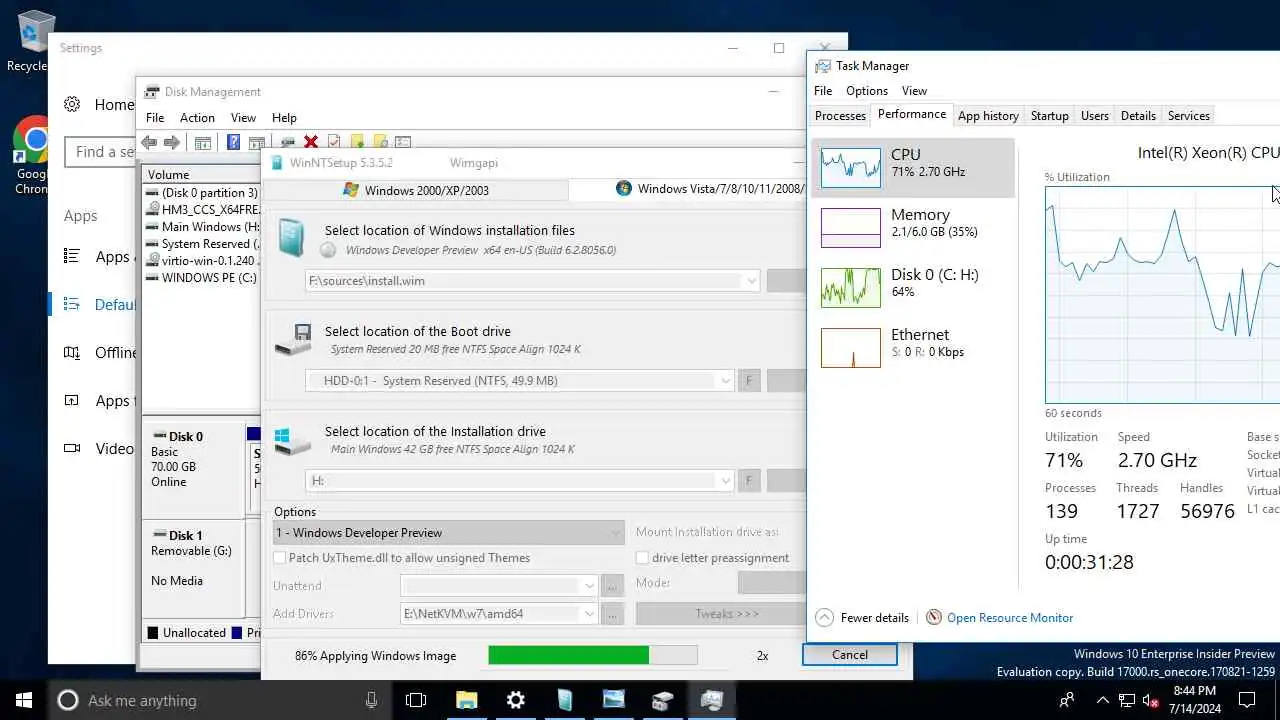Screen dimensions: 1280x720
Task: Switch to Task Manager taskbar icon
Action: tap(712, 700)
